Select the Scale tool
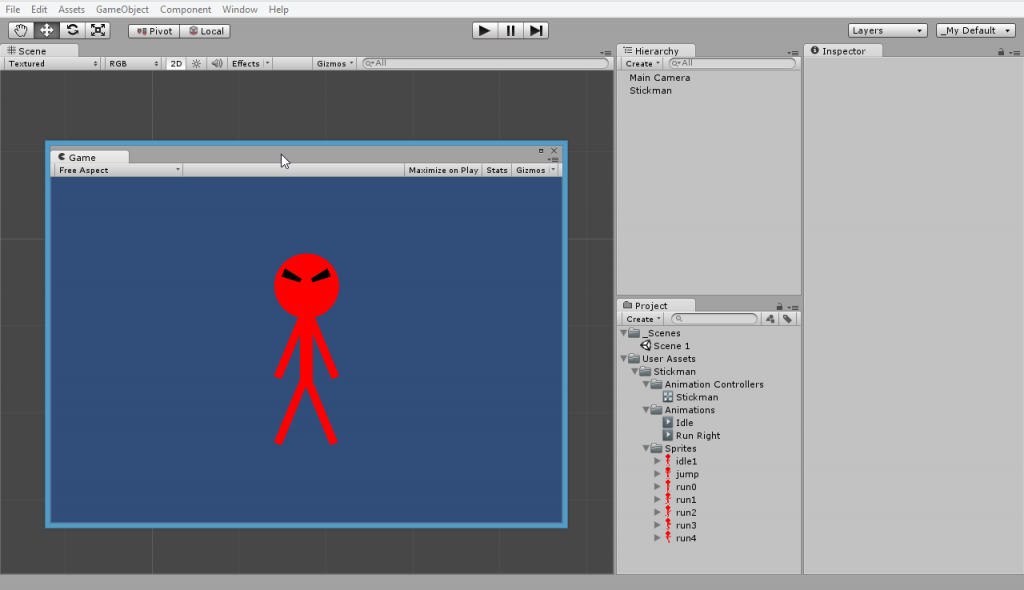The width and height of the screenshot is (1024, 590). (98, 31)
